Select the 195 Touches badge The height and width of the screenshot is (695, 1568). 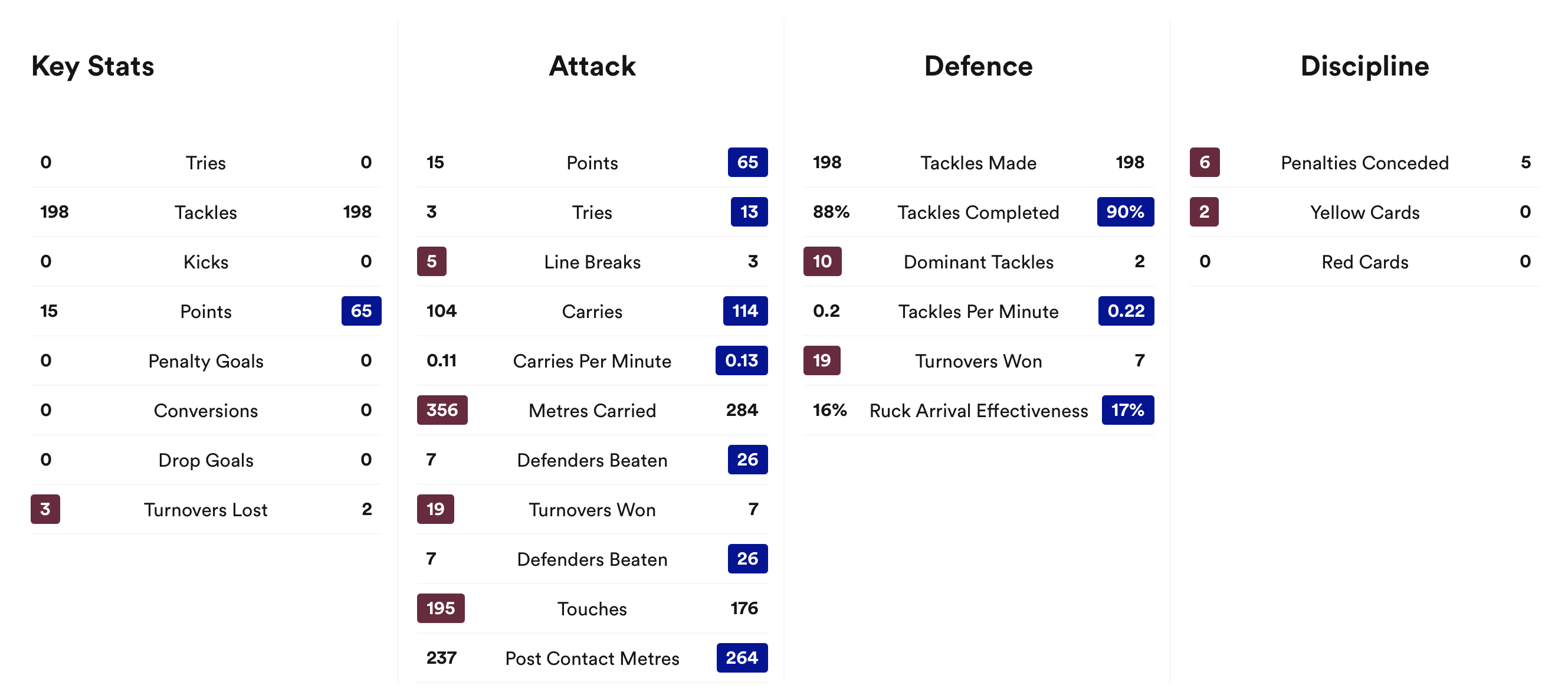pos(441,608)
